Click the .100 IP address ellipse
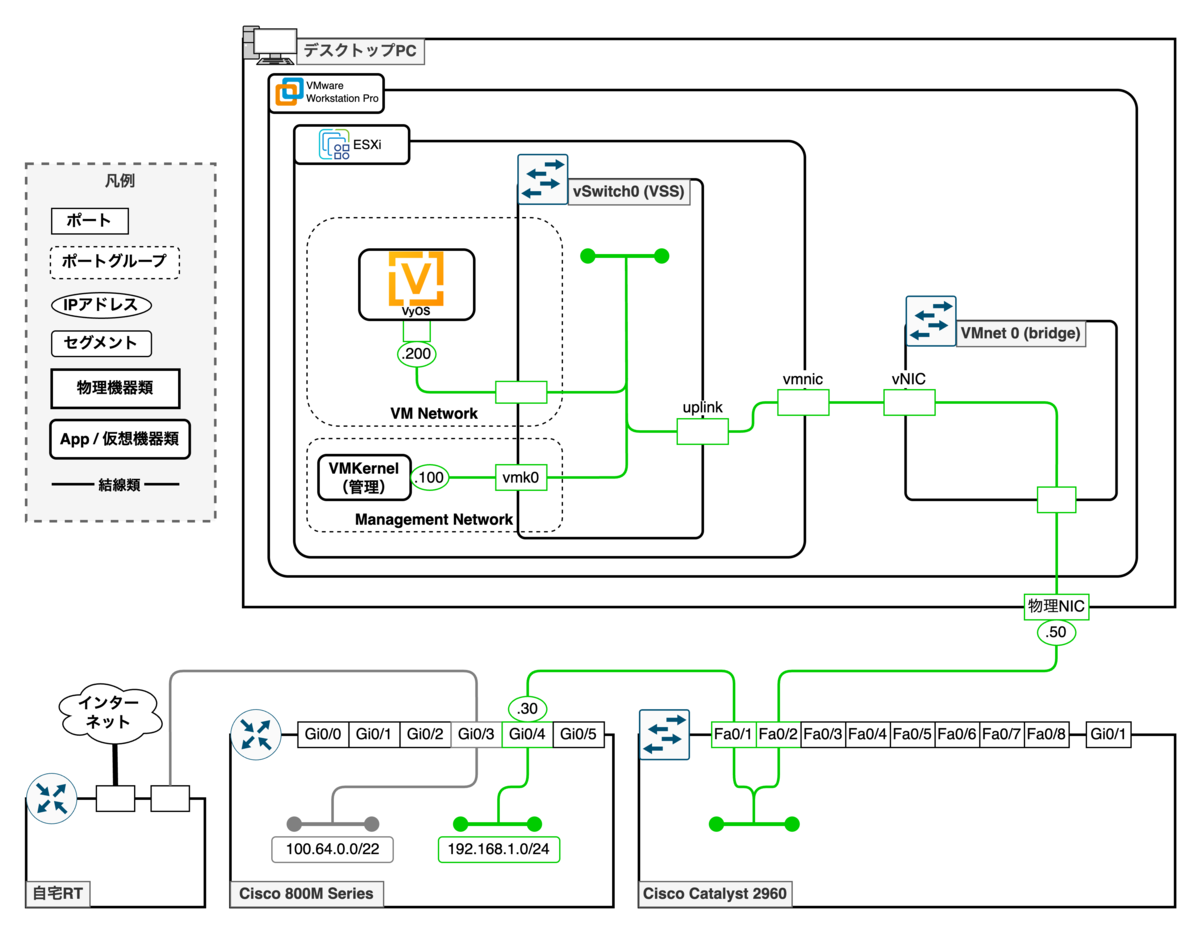The height and width of the screenshot is (932, 1200). click(431, 478)
